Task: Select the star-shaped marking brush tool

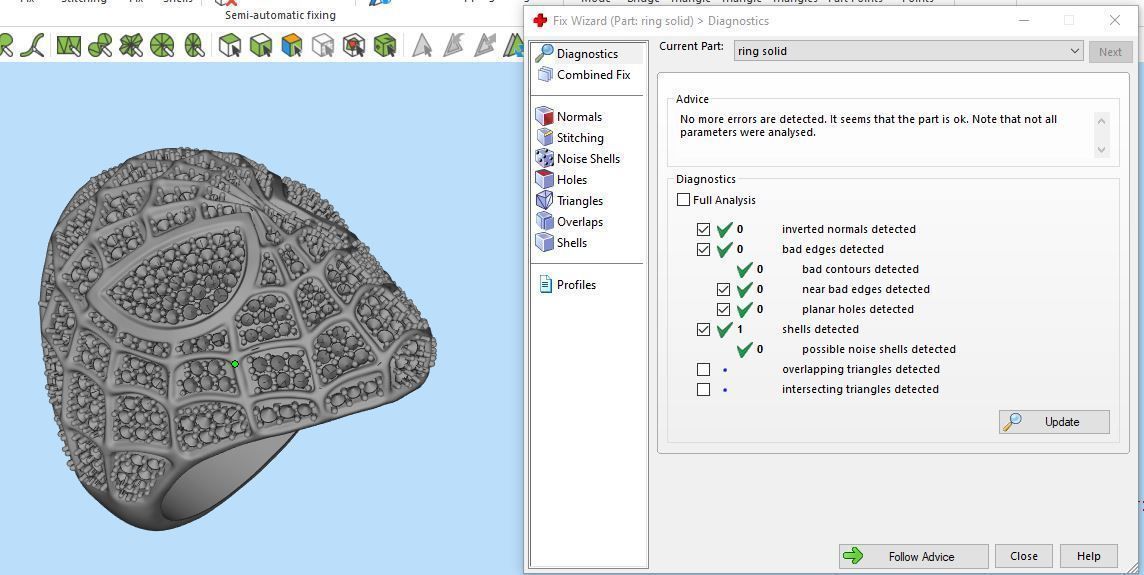Action: [x=131, y=46]
